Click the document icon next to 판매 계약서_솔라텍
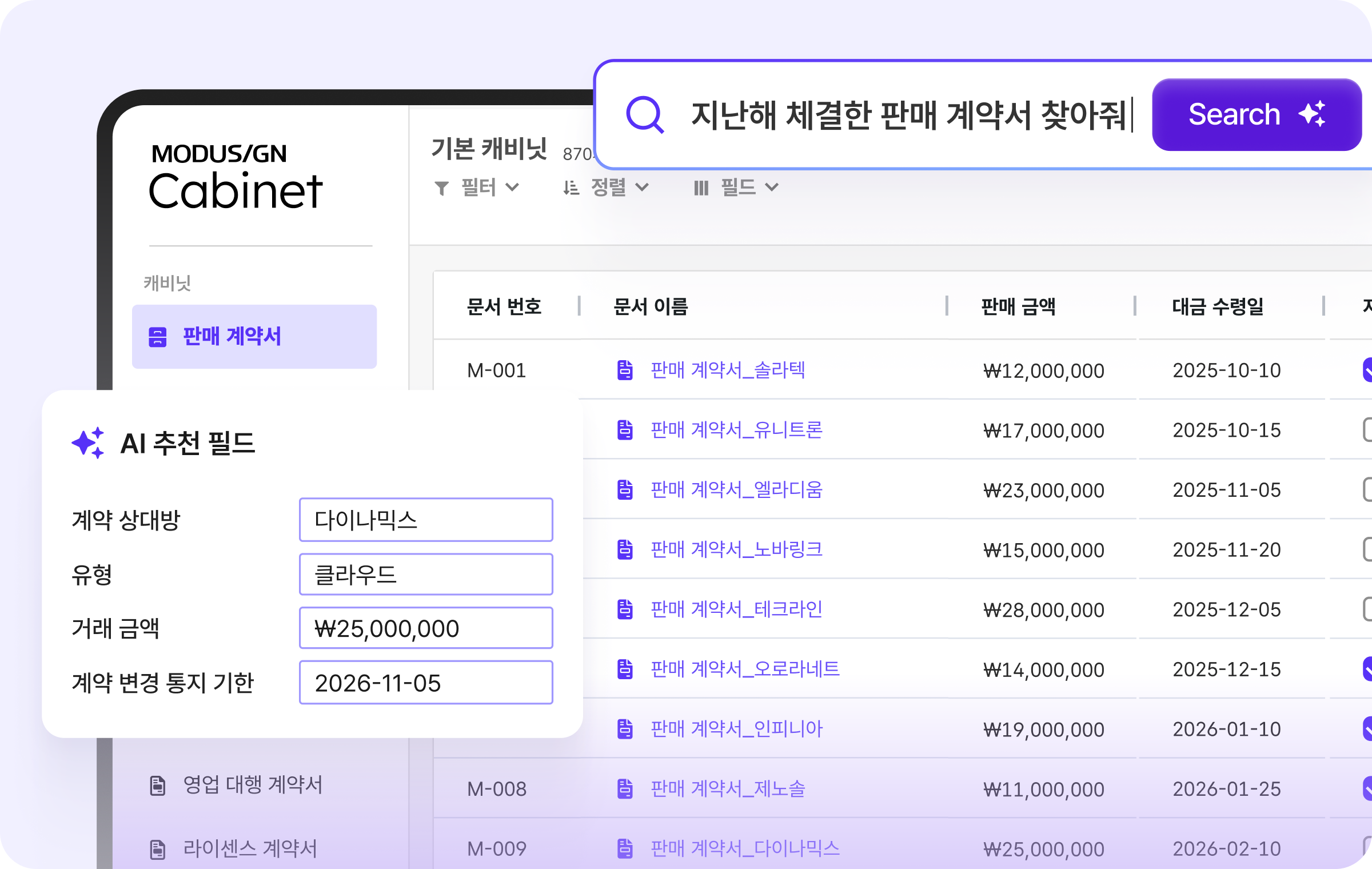1372x869 pixels. click(625, 370)
